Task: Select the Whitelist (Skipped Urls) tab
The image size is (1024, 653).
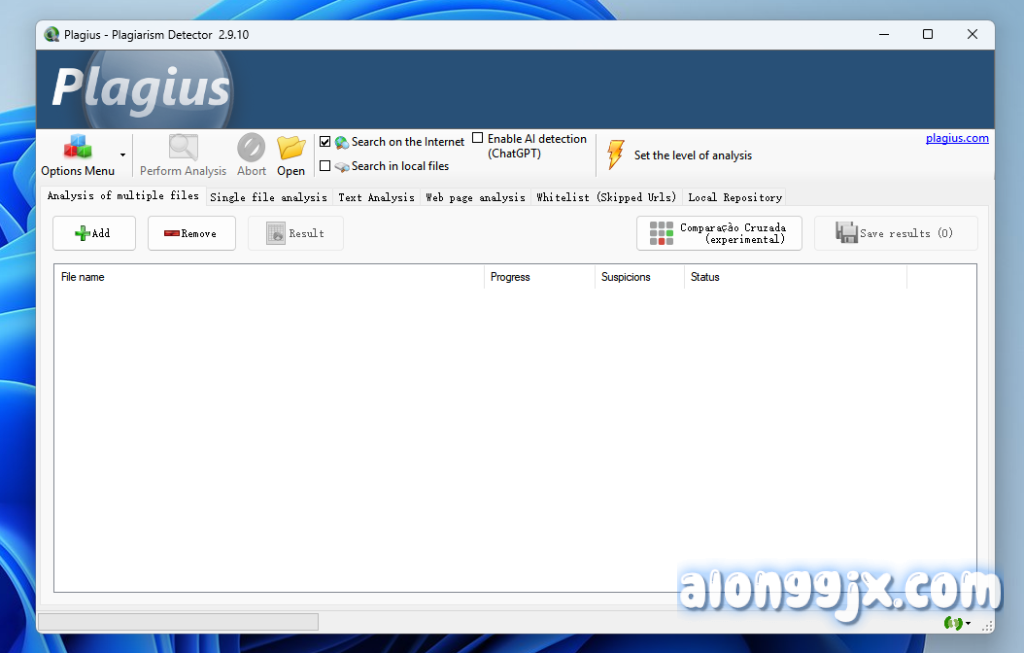Action: (x=606, y=197)
